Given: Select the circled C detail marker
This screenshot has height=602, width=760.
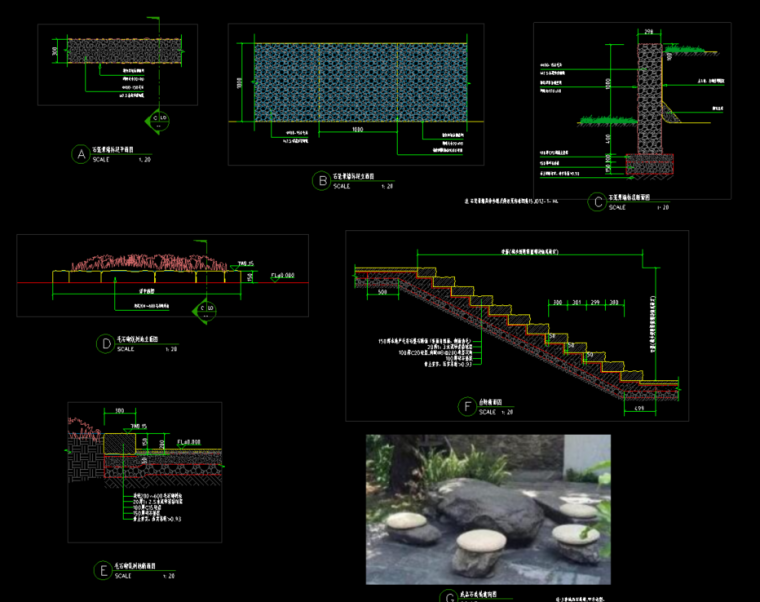Looking at the screenshot, I should click(x=598, y=202).
